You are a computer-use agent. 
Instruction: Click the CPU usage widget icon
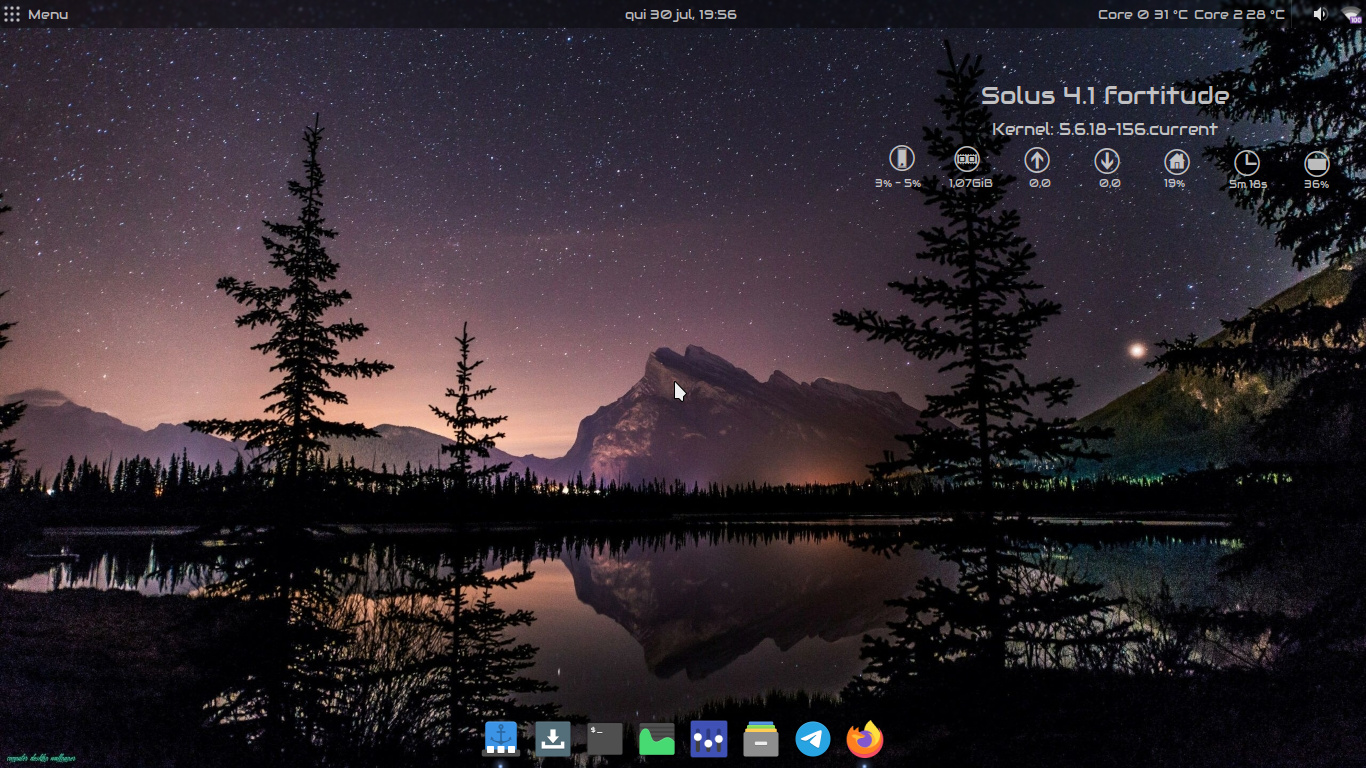point(902,159)
